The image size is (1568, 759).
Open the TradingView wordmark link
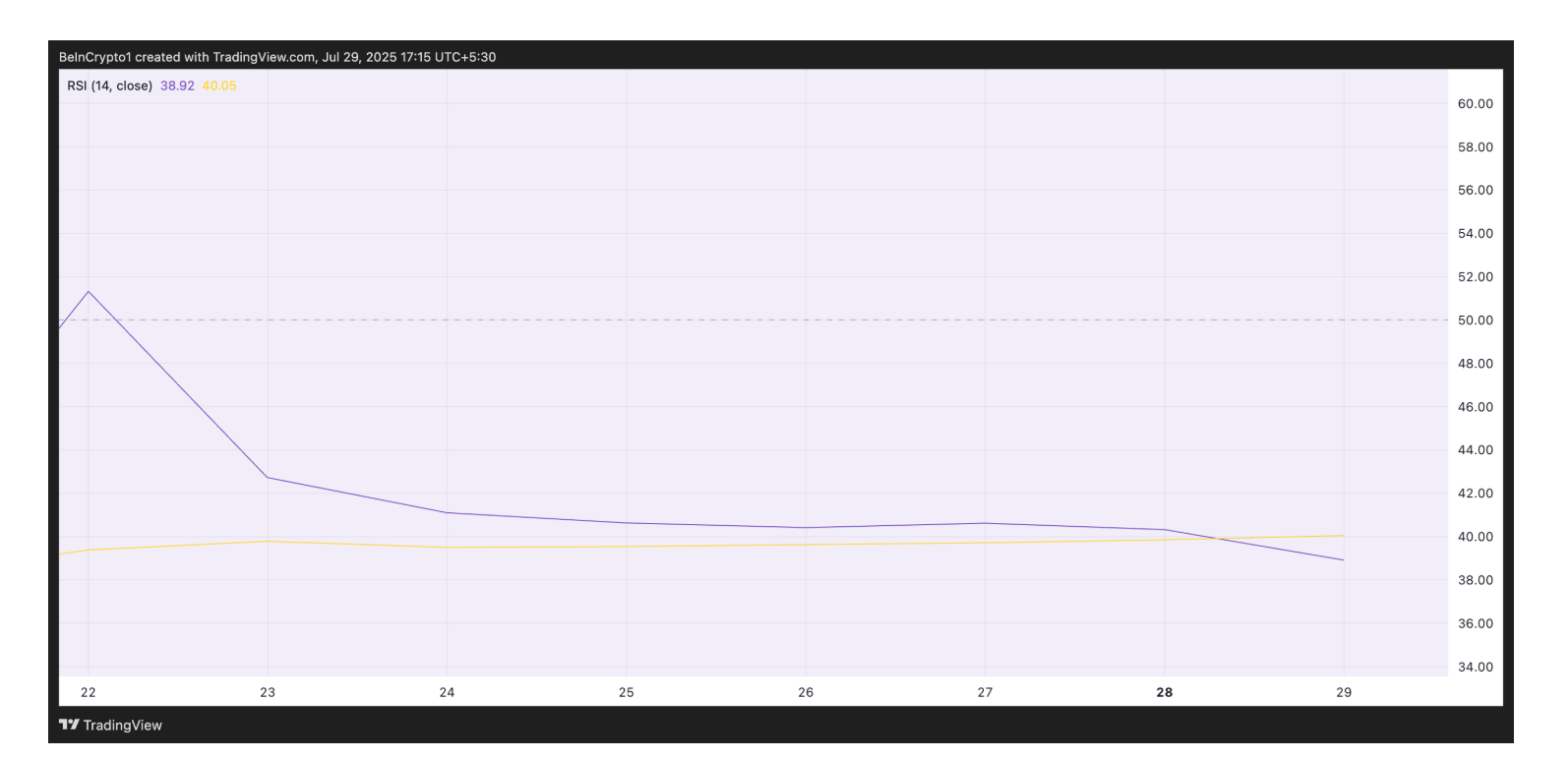tap(122, 726)
